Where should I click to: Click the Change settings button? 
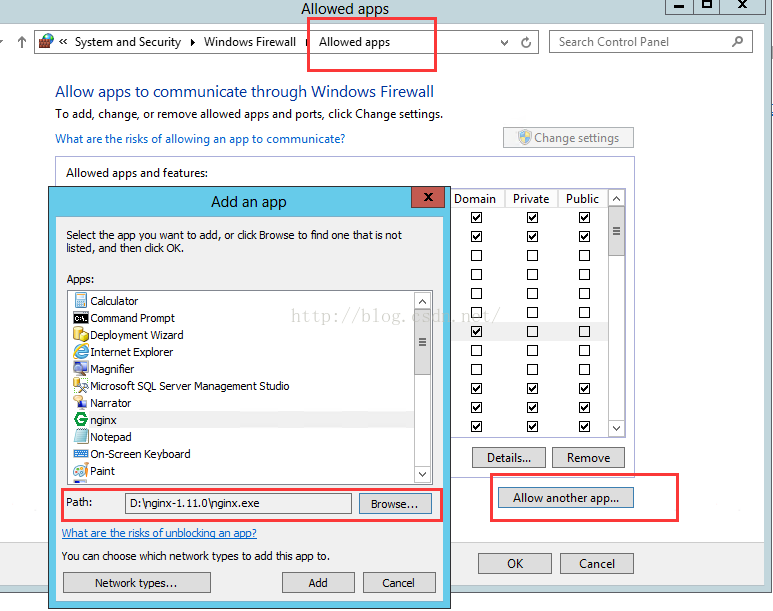coord(568,138)
